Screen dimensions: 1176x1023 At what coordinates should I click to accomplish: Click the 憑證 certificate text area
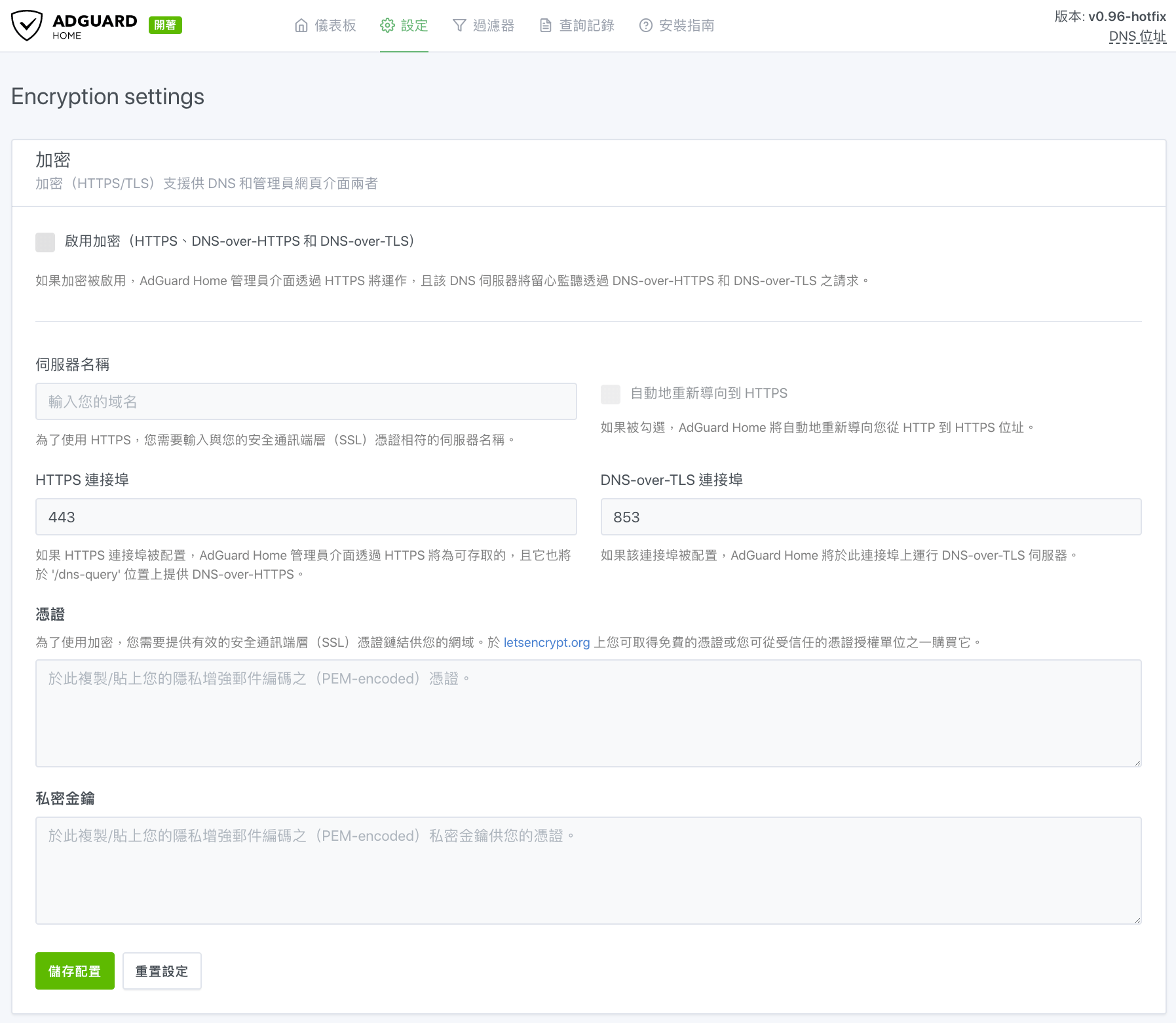click(588, 714)
